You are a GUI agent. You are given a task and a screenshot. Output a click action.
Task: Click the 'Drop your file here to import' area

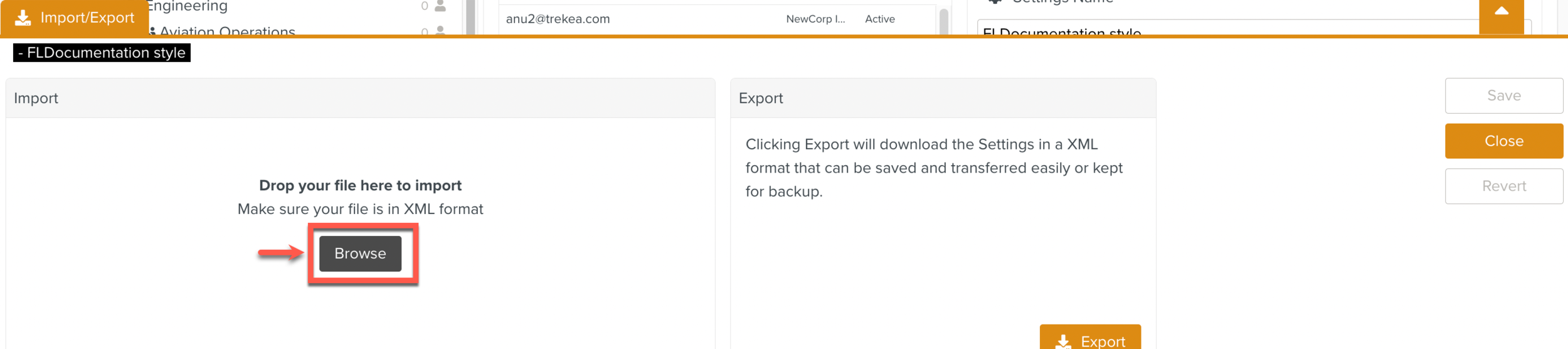pos(360,186)
